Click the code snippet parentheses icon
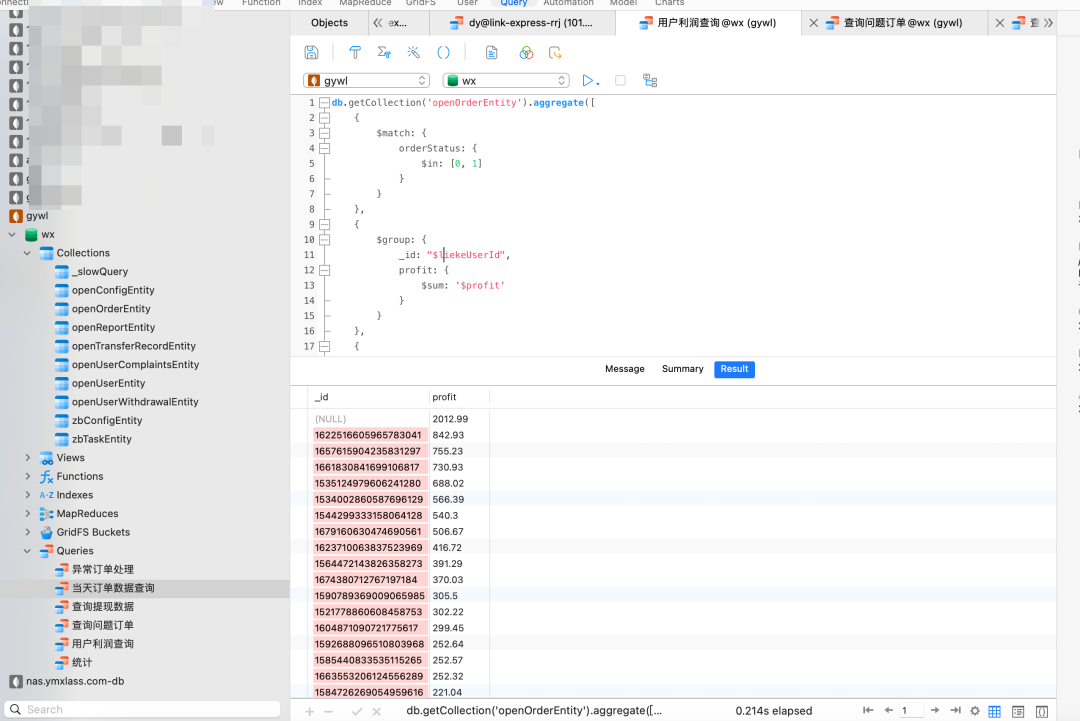 444,52
